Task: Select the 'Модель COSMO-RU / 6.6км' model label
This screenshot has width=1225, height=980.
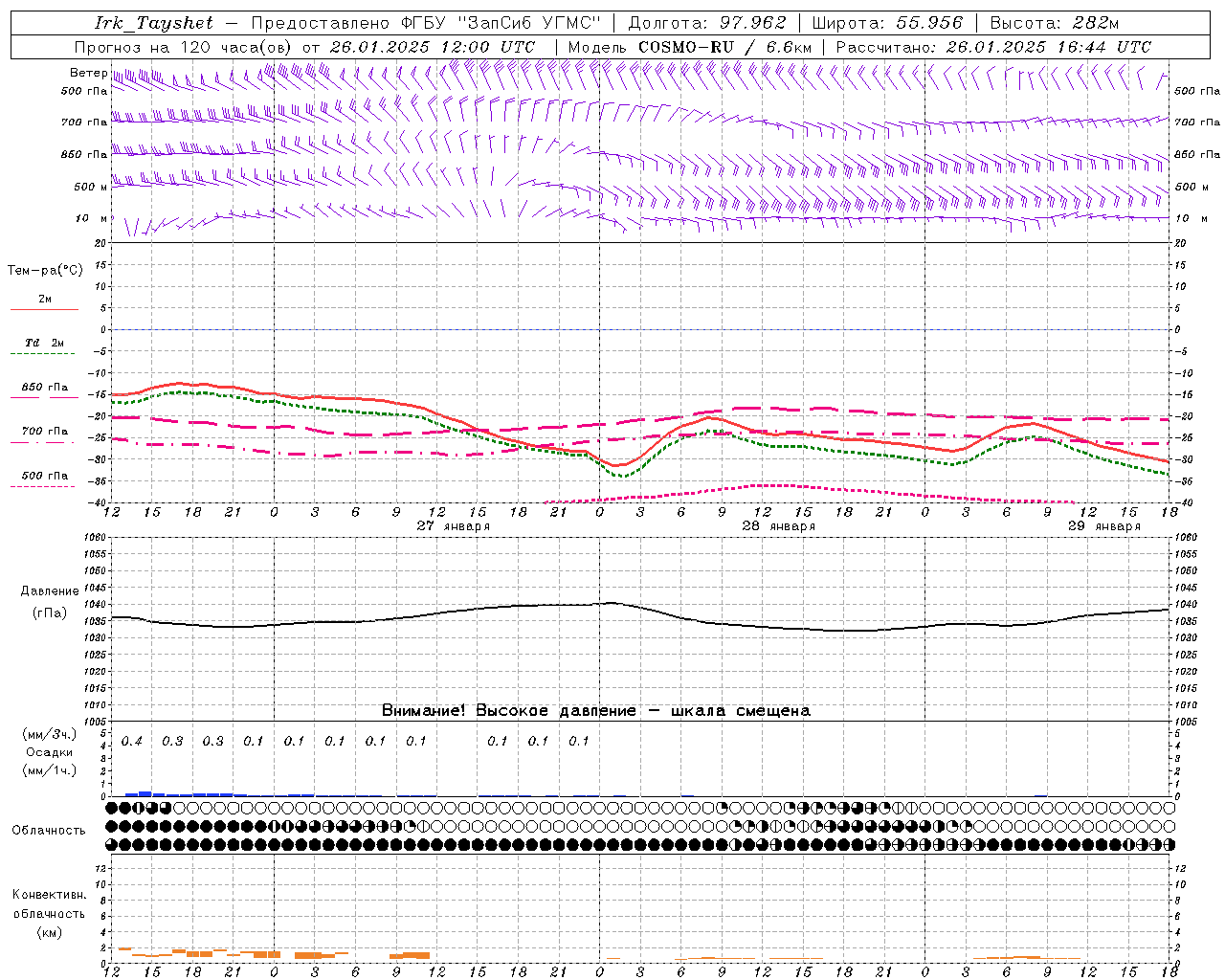Action: tap(690, 47)
